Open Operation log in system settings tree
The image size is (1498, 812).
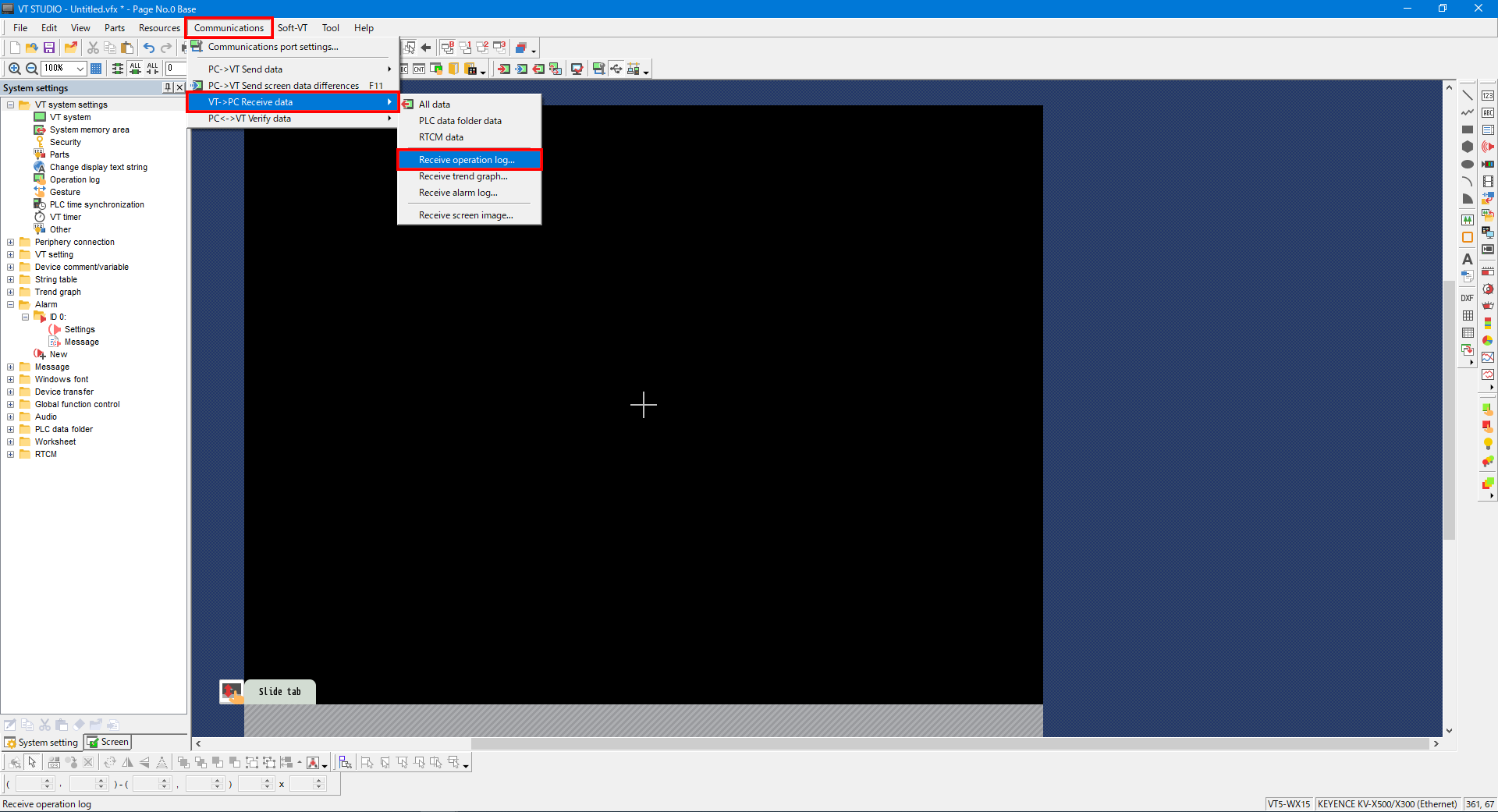[74, 179]
